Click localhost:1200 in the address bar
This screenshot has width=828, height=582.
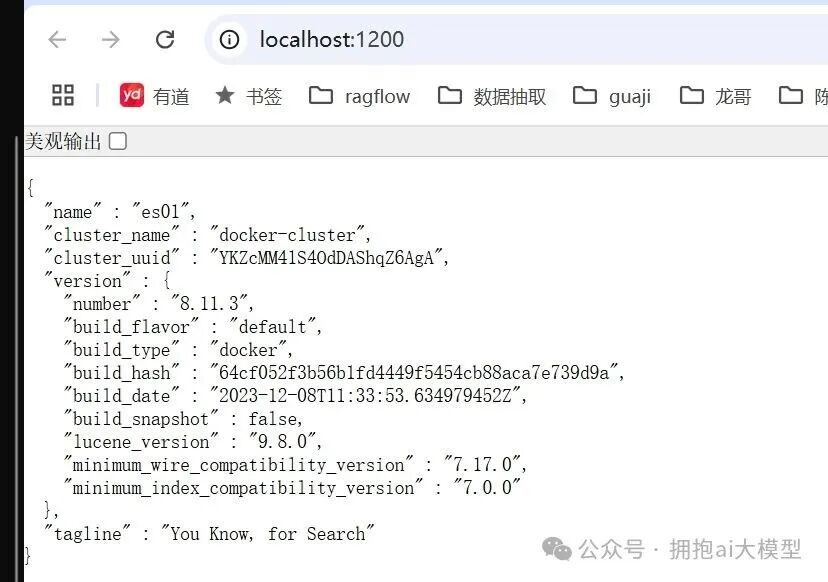coord(330,40)
